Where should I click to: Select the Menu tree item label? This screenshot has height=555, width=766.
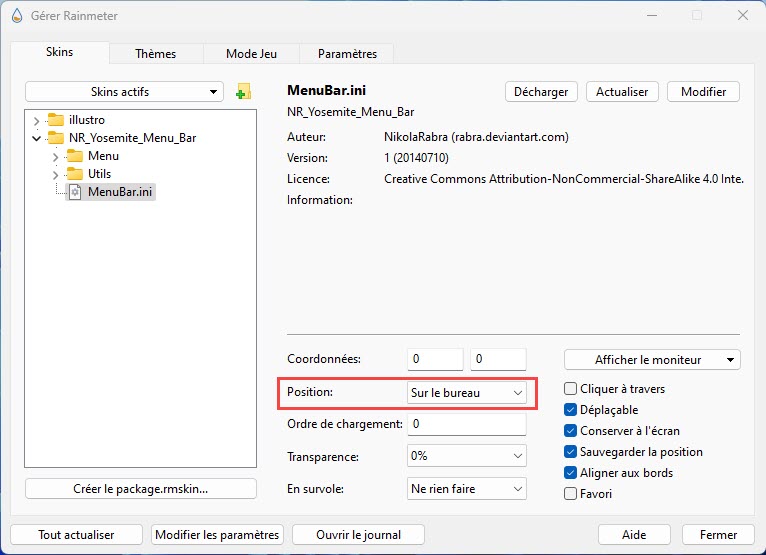103,156
